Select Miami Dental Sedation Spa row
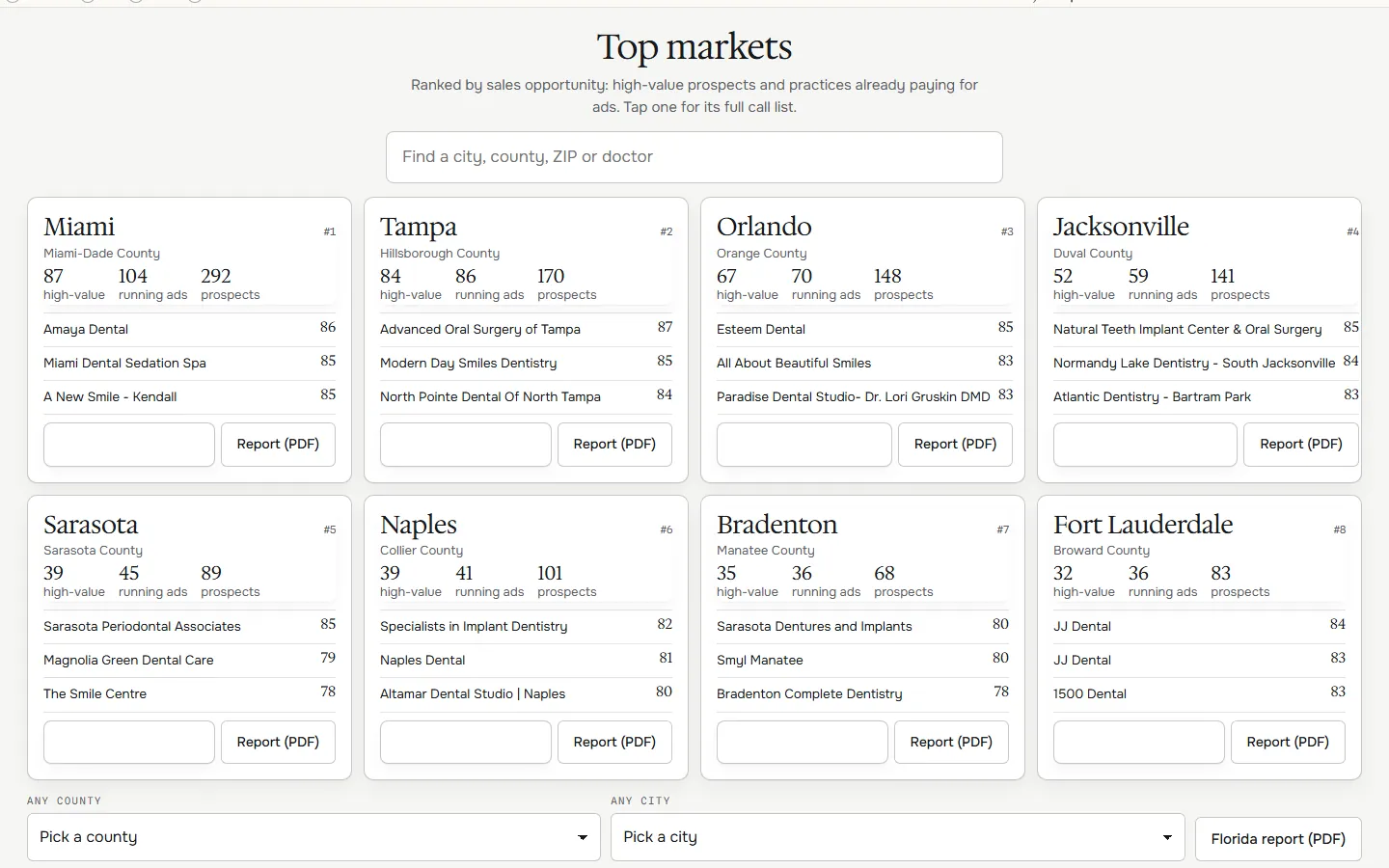This screenshot has width=1389, height=868. pyautogui.click(x=190, y=363)
